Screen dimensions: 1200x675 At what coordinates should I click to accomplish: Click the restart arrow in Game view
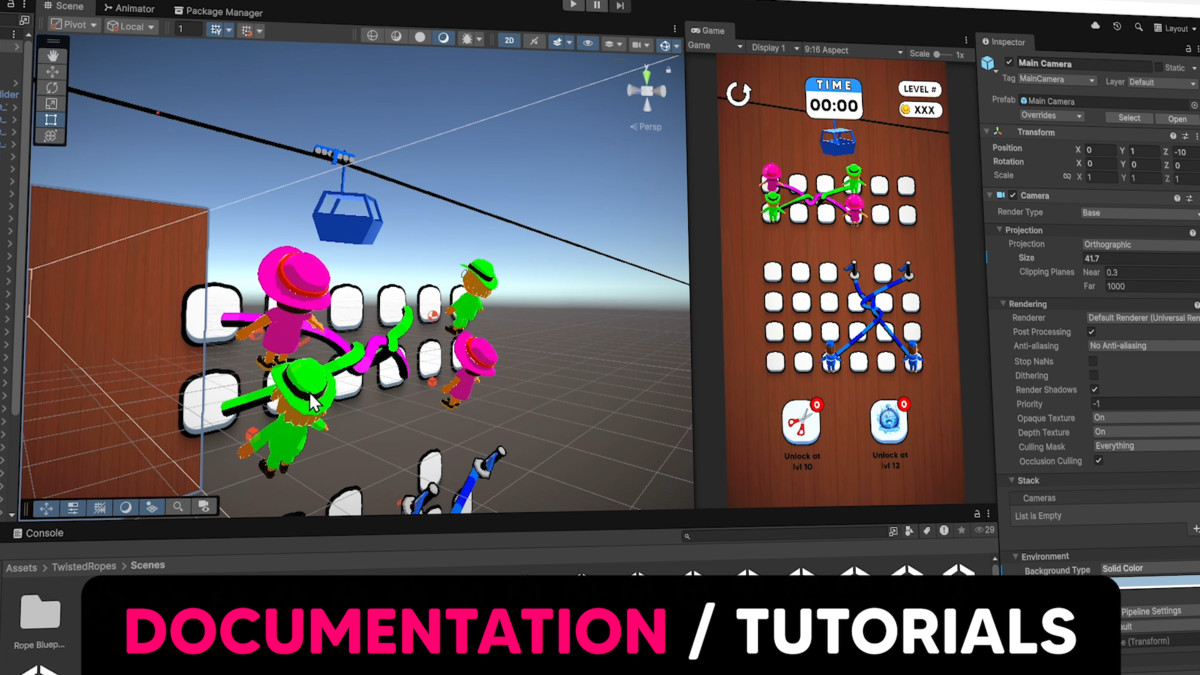[x=738, y=94]
